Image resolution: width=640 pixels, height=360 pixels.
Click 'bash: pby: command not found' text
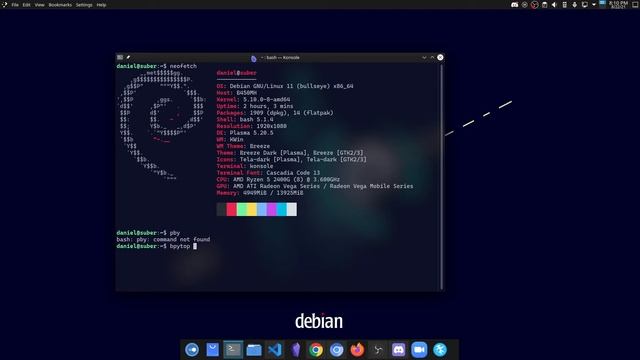[163, 240]
